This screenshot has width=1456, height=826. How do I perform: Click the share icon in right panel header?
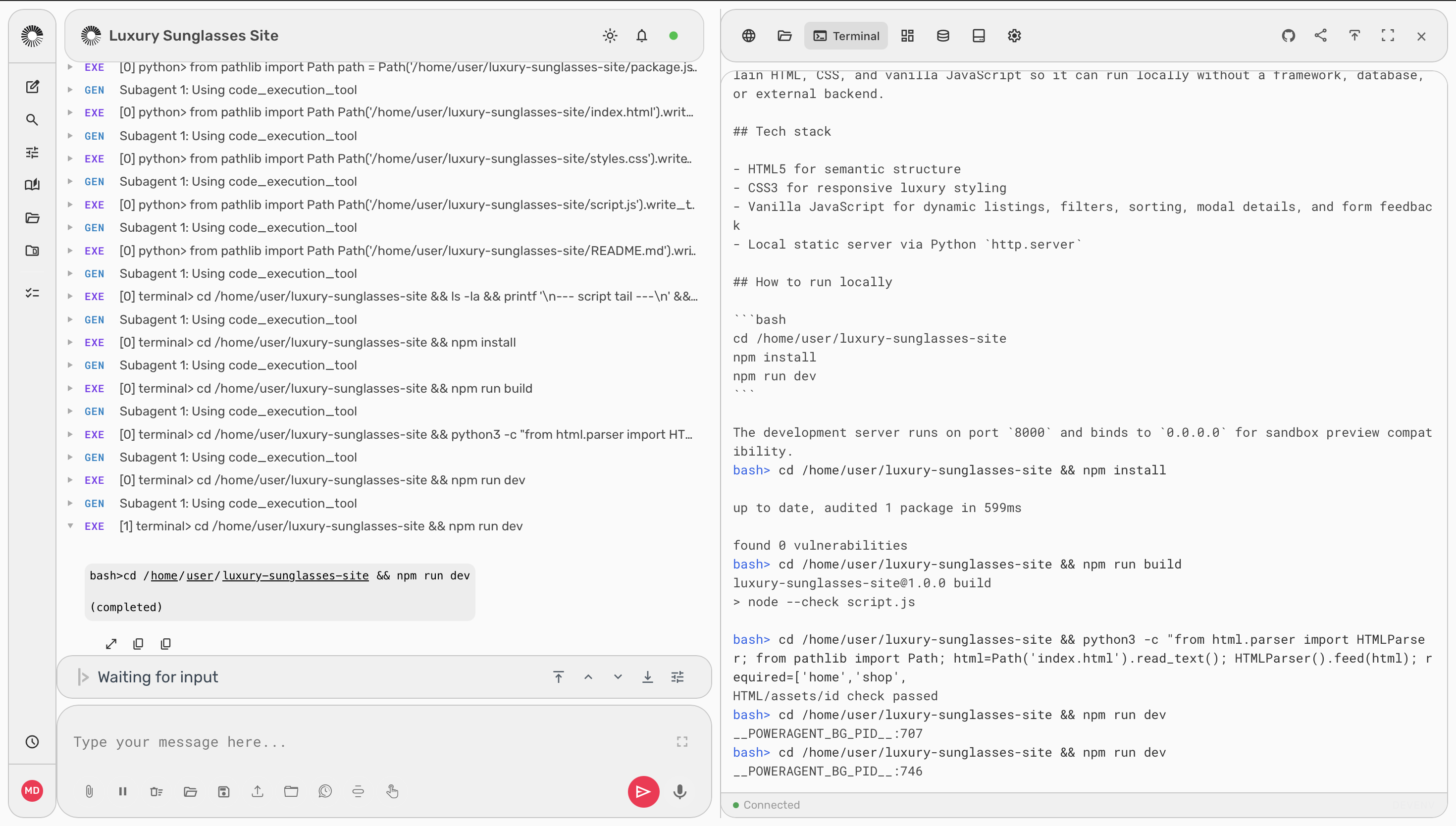click(x=1321, y=36)
